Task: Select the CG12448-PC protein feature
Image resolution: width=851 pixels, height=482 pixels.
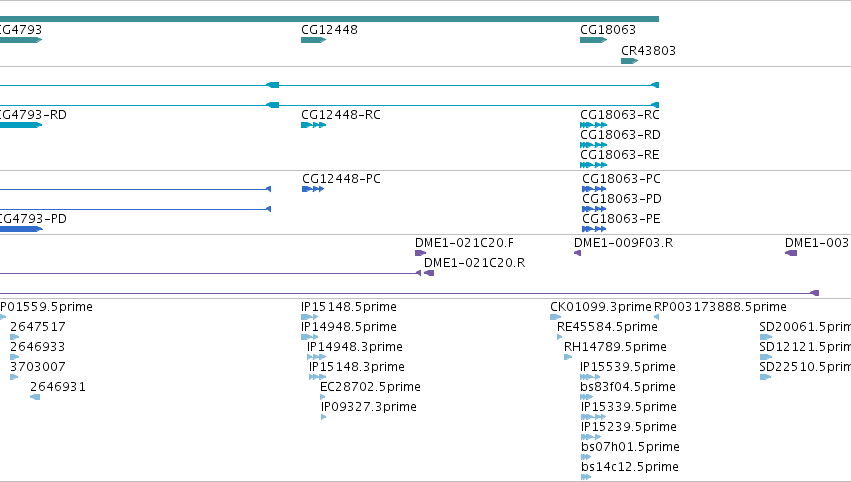Action: pyautogui.click(x=313, y=189)
